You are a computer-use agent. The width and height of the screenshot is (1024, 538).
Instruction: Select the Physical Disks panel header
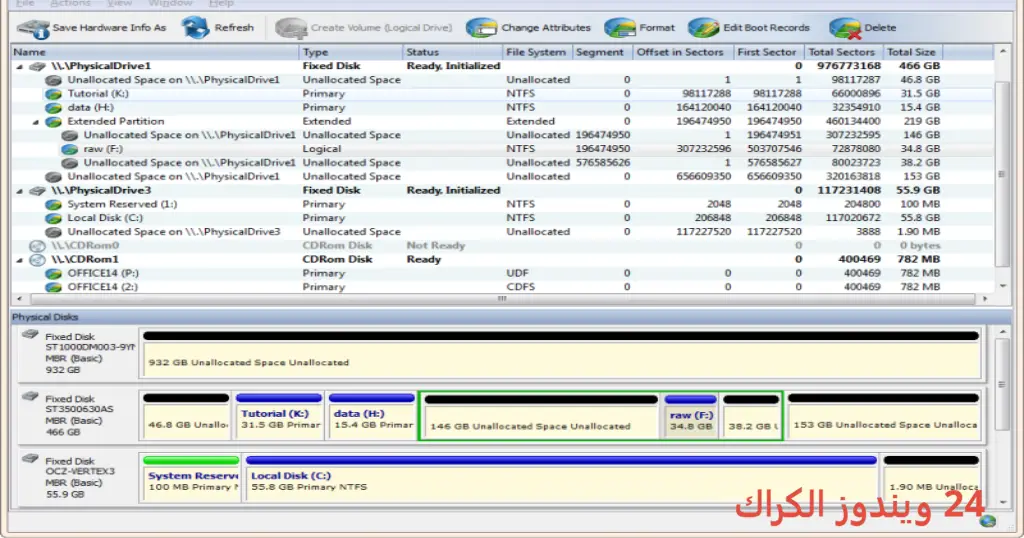click(x=511, y=317)
